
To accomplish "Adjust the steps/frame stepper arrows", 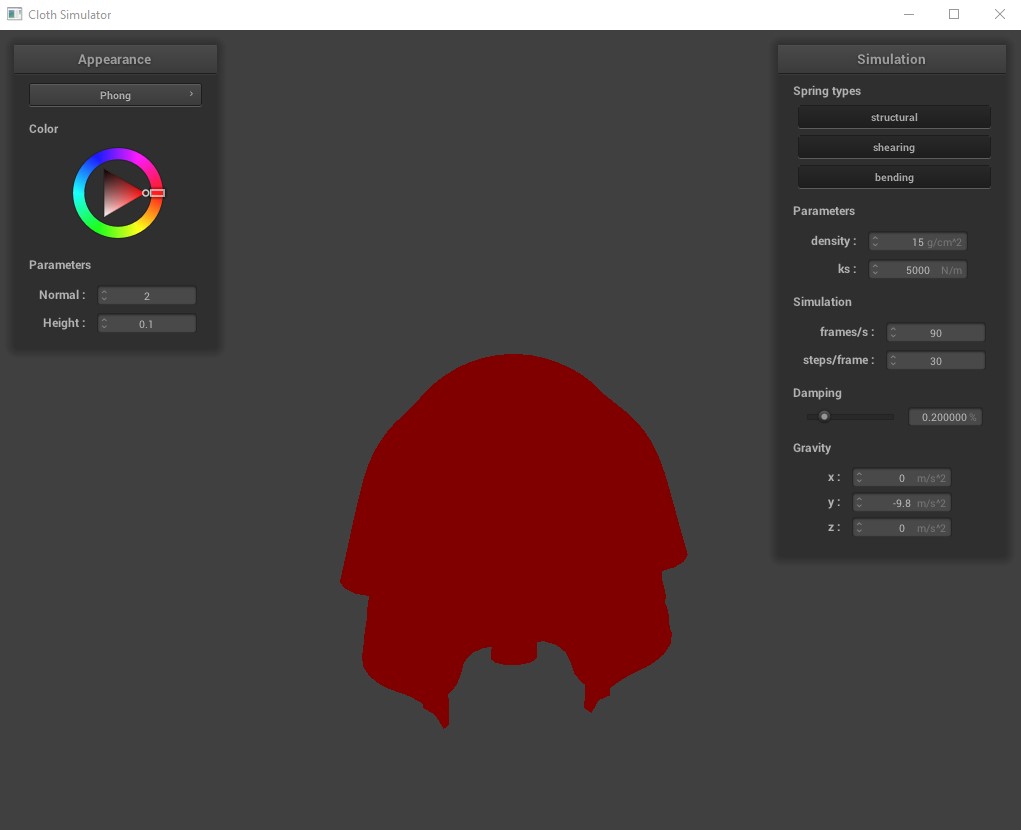I will [893, 361].
